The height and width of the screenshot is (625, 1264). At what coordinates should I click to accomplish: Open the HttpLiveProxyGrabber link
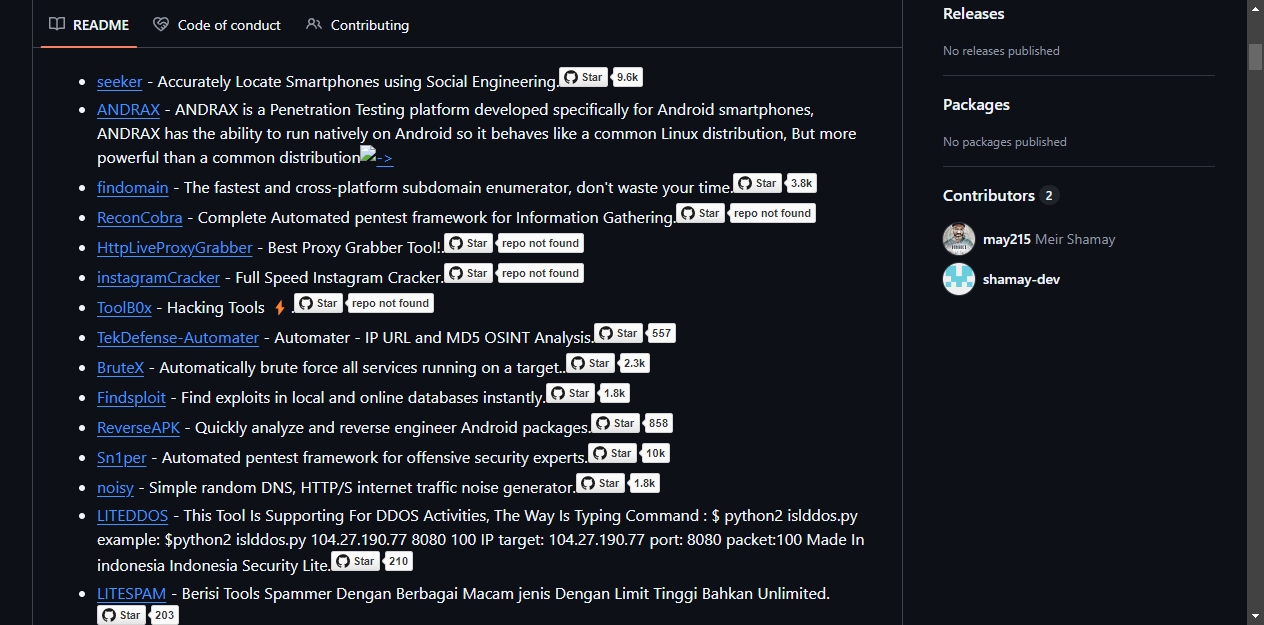click(x=175, y=247)
